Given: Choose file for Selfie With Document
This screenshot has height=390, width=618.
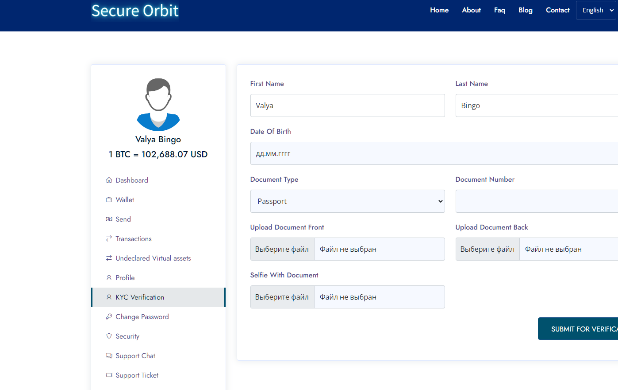Looking at the screenshot, I should (282, 297).
